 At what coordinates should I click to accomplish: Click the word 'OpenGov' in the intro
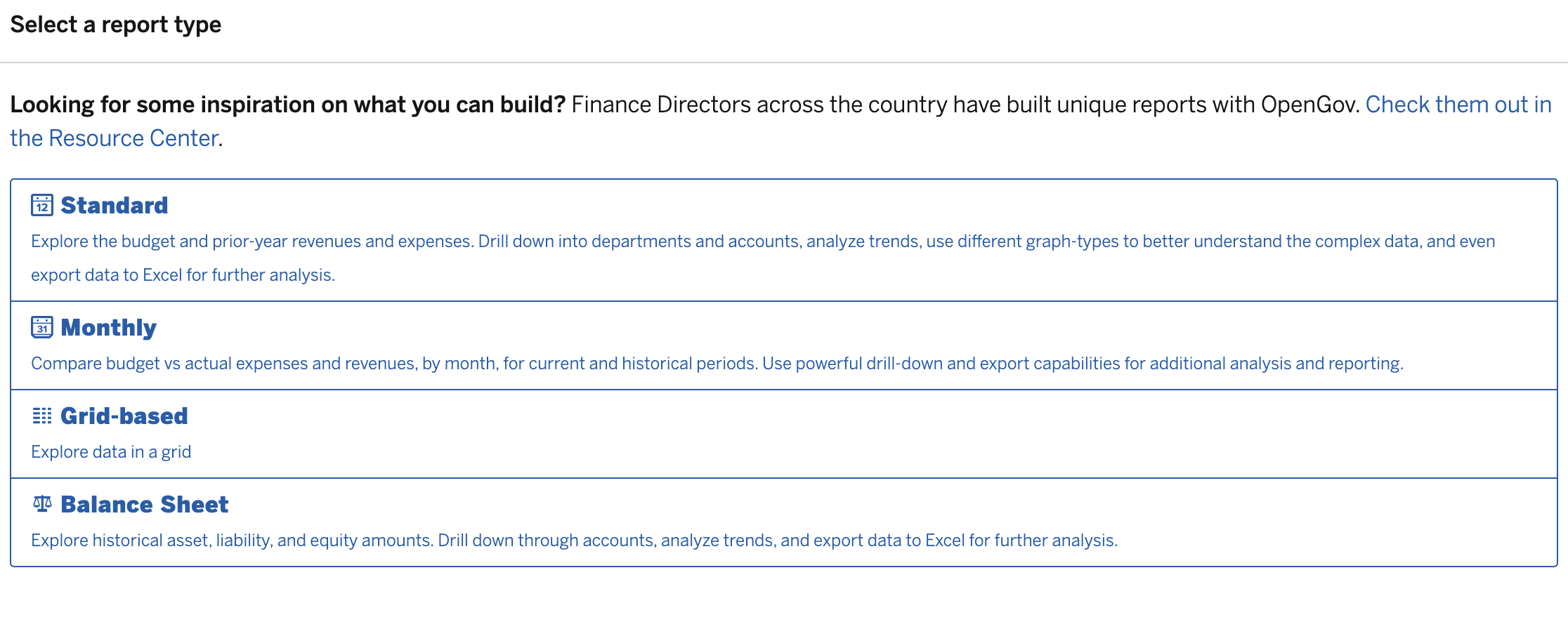1308,105
